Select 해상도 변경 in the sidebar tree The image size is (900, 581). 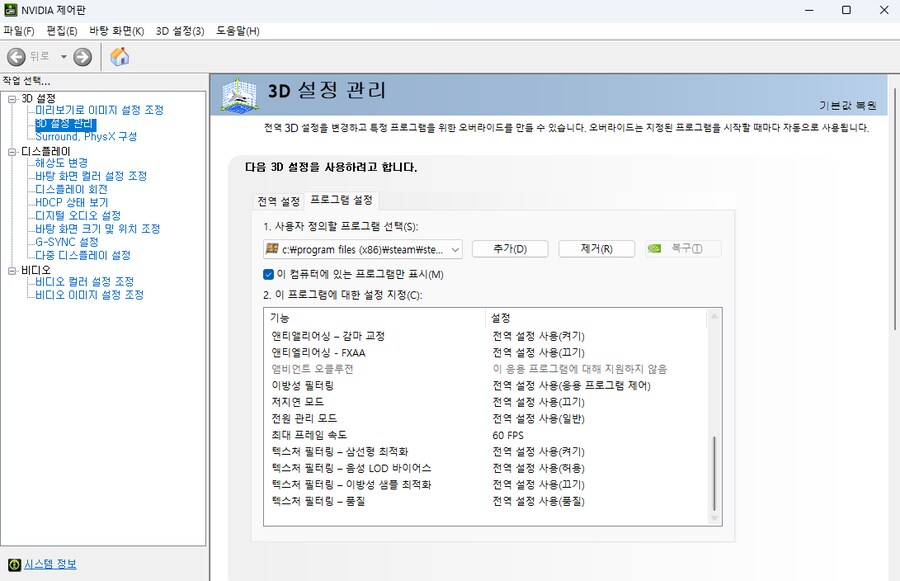coord(61,162)
